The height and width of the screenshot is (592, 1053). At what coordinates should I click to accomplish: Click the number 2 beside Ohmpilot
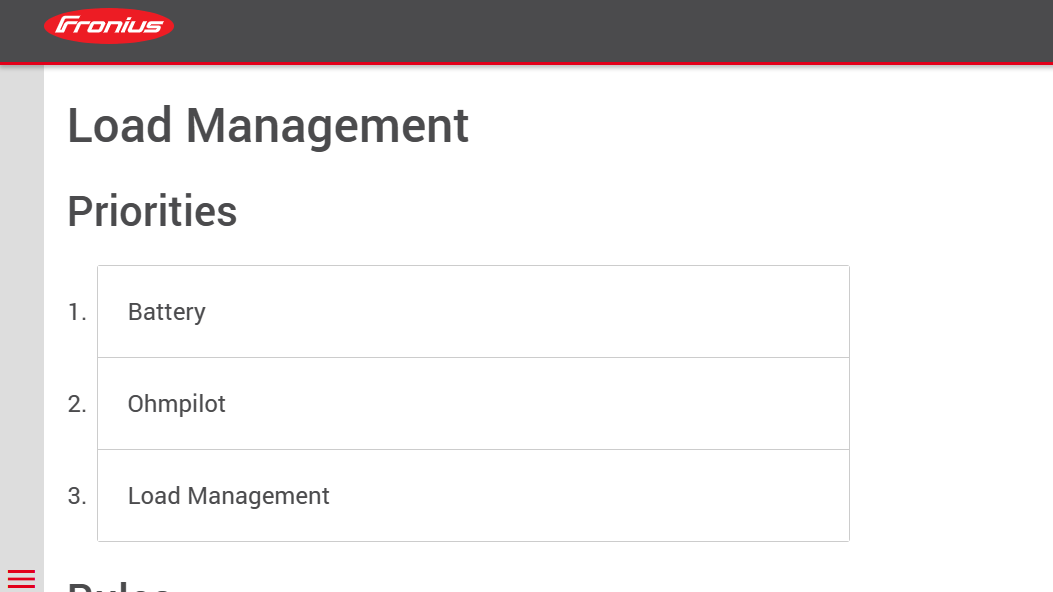[77, 404]
